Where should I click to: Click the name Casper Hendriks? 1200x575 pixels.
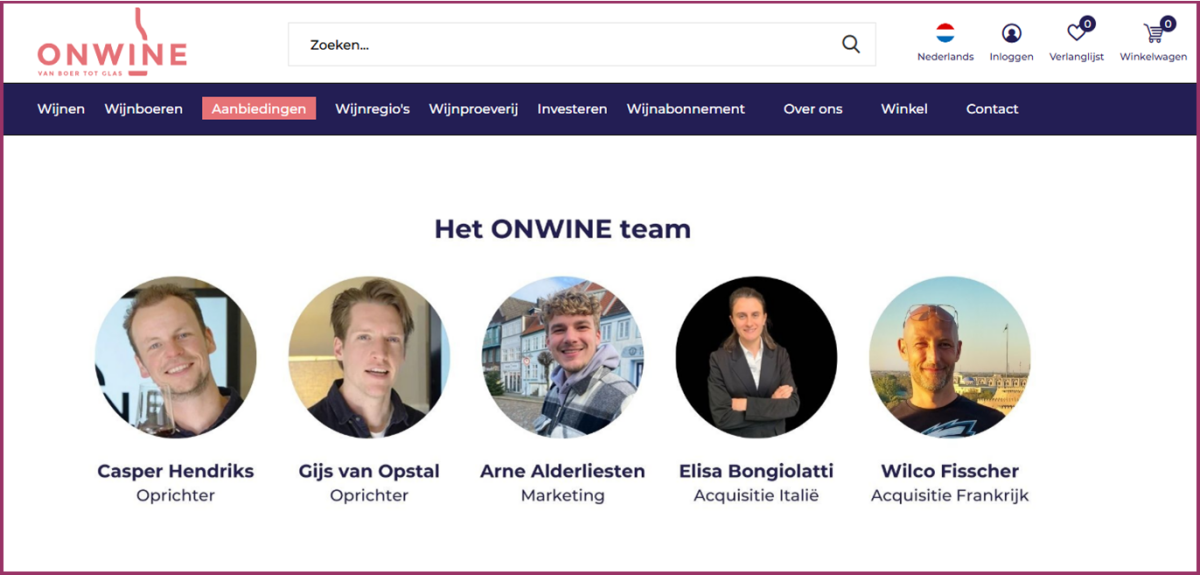[176, 471]
